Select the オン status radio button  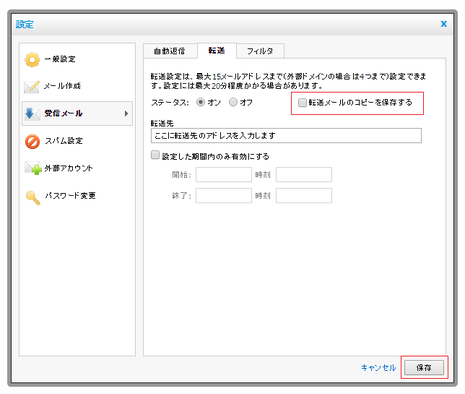tap(200, 102)
